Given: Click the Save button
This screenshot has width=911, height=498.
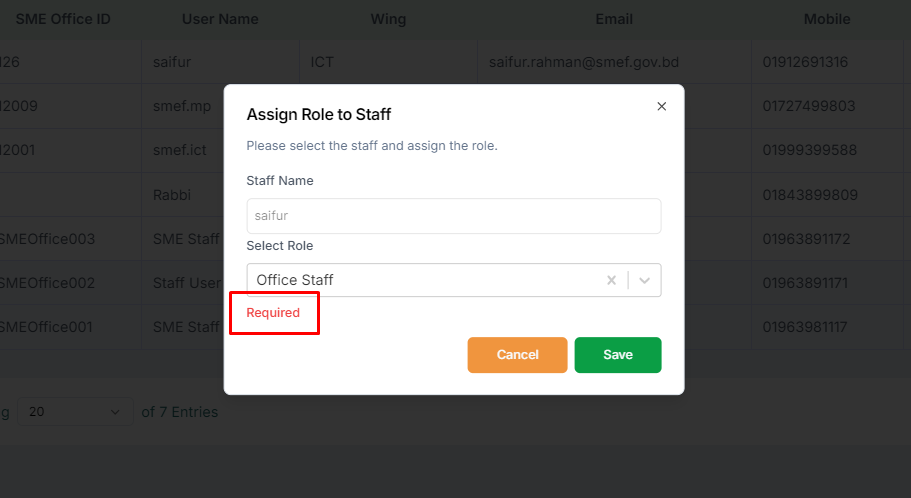Looking at the screenshot, I should 618,354.
